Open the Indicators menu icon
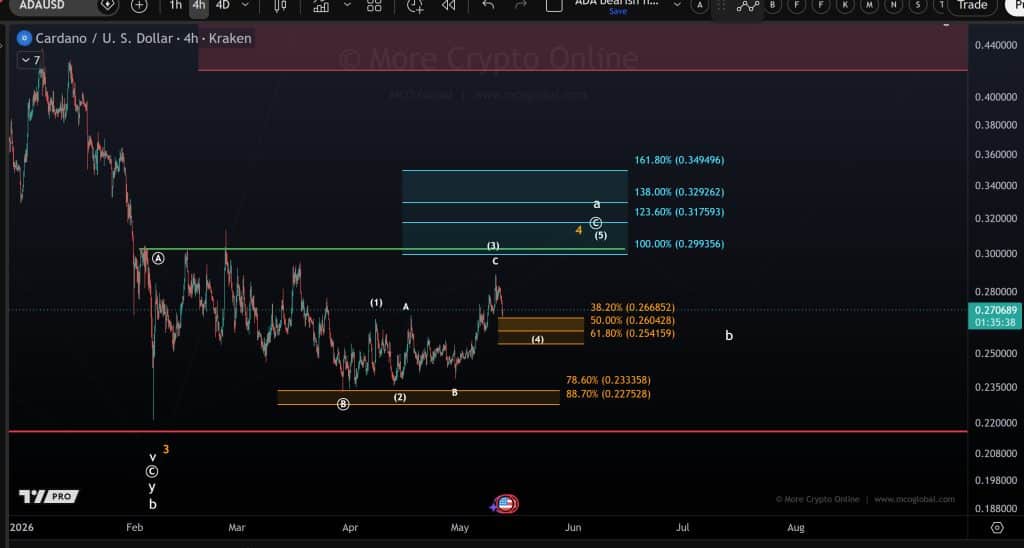Image resolution: width=1024 pixels, height=548 pixels. pyautogui.click(x=321, y=6)
